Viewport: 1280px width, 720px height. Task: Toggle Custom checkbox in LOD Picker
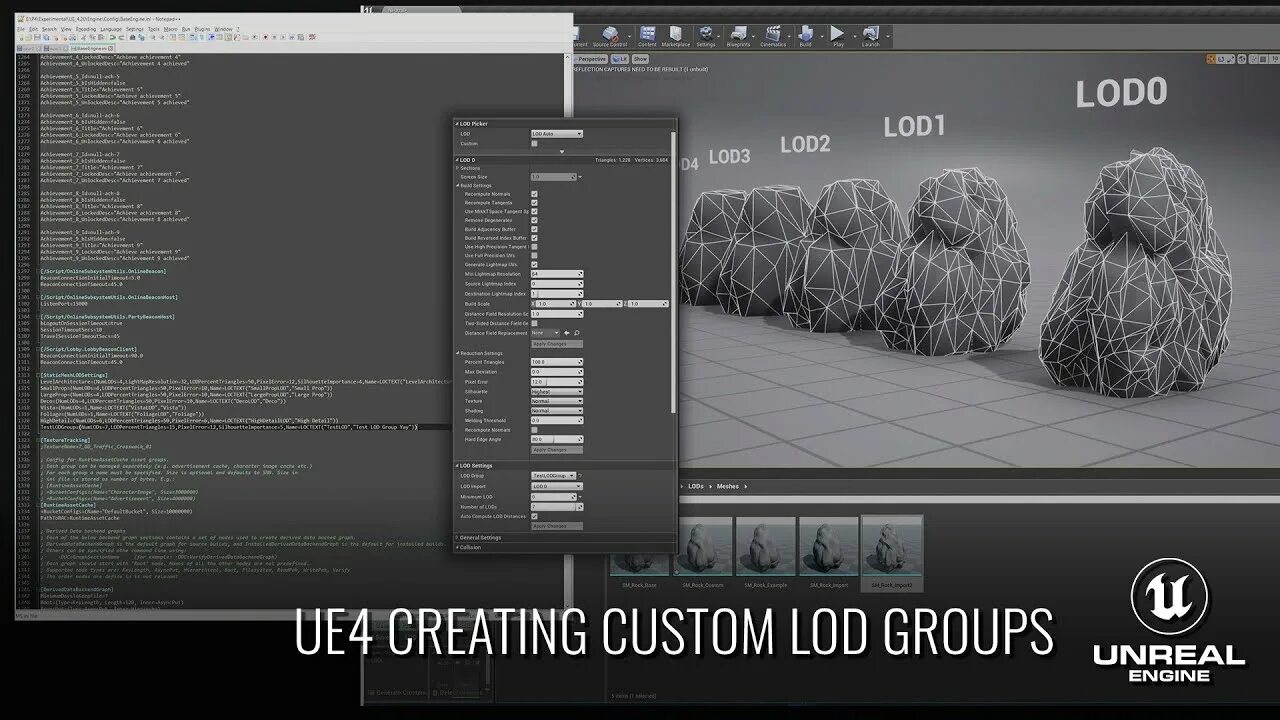(534, 143)
